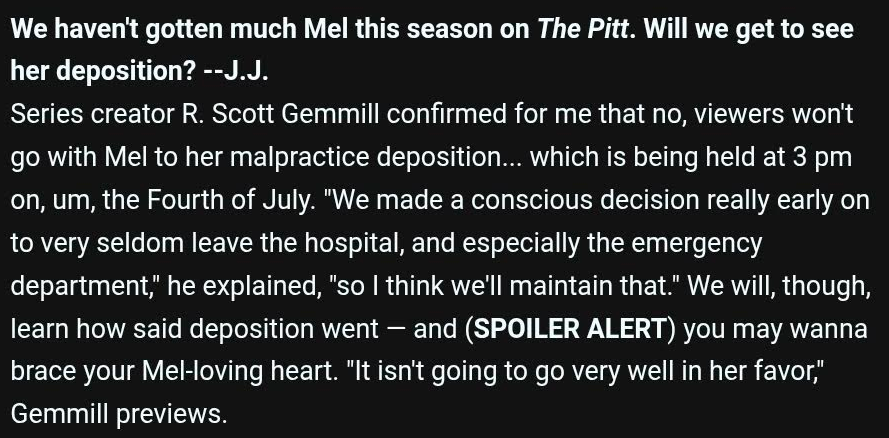Click the bold phrase this season on
Viewport: 889px width, 438px height.
pyautogui.click(x=442, y=29)
